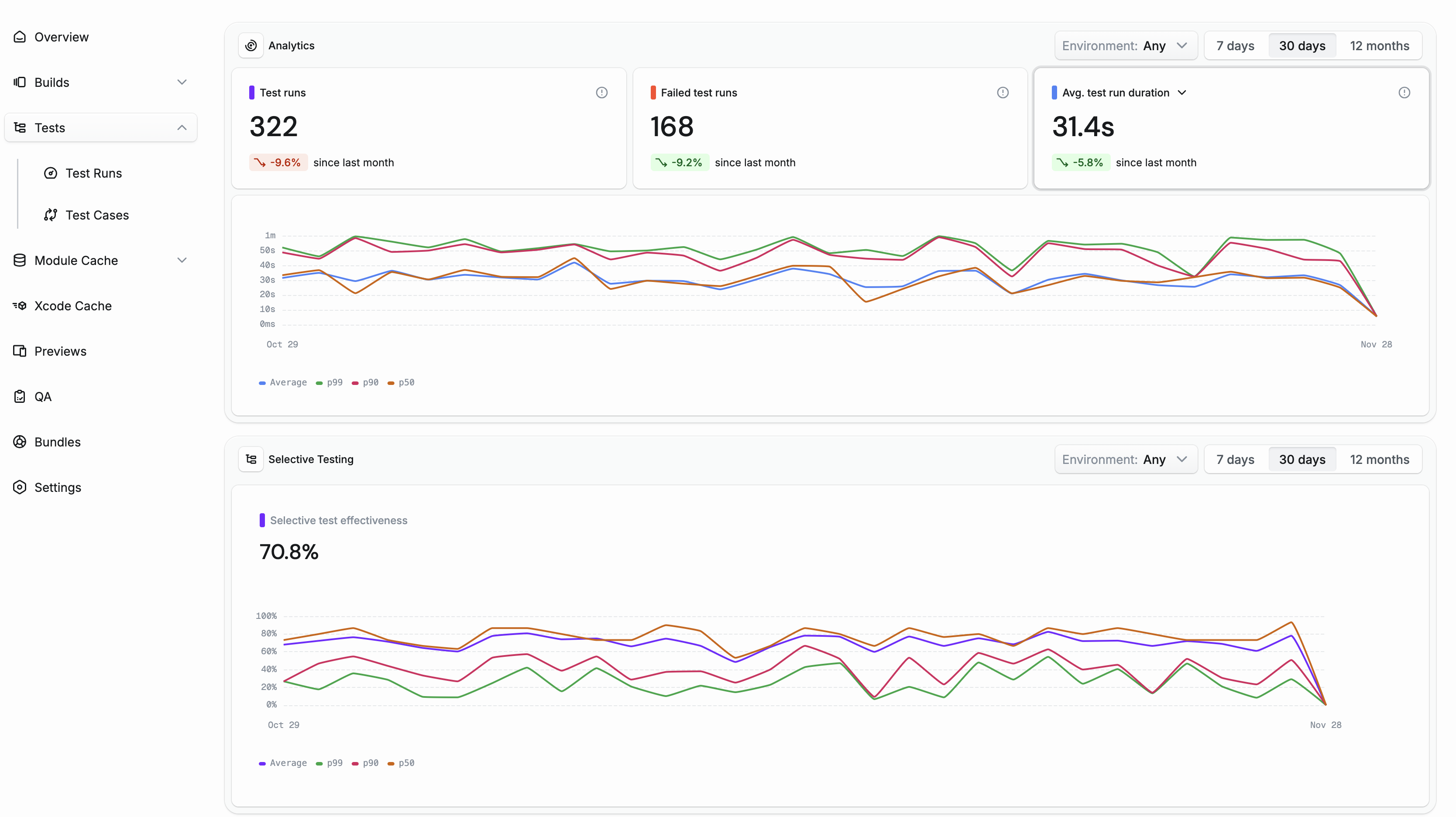
Task: Click the Bundles sidebar icon
Action: (x=20, y=442)
